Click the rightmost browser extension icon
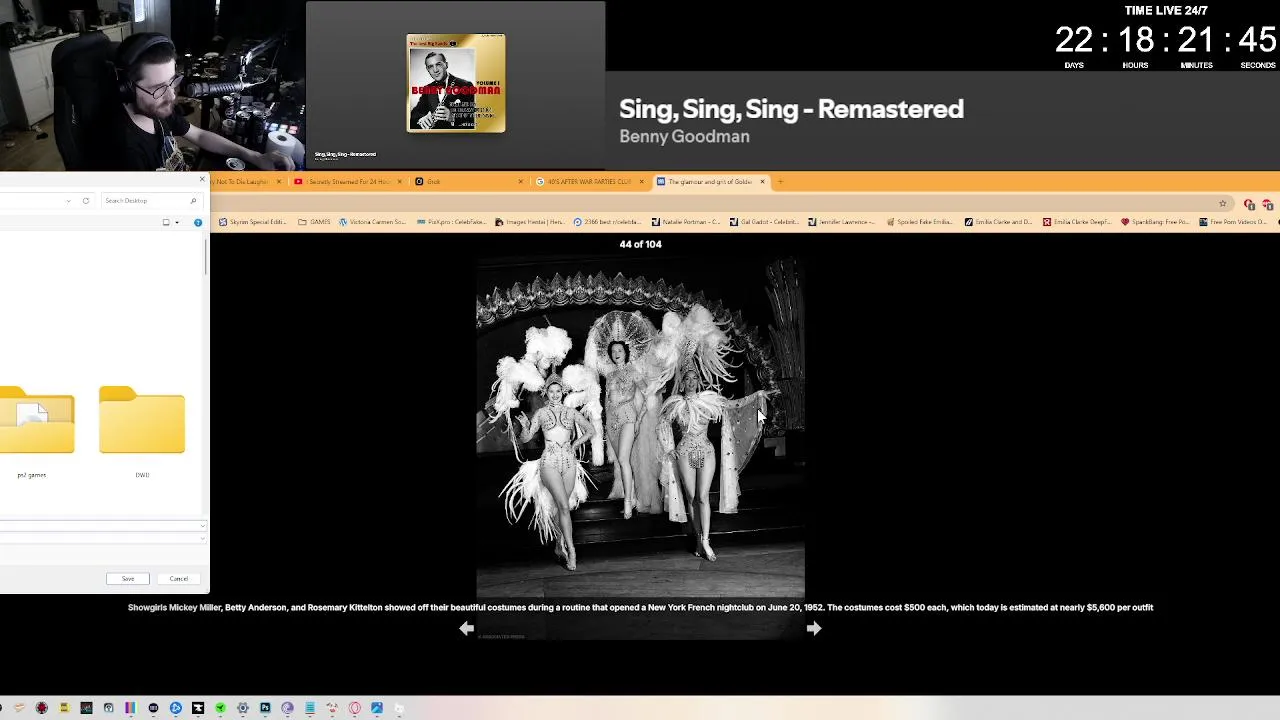This screenshot has width=1280, height=720. pyautogui.click(x=1267, y=204)
